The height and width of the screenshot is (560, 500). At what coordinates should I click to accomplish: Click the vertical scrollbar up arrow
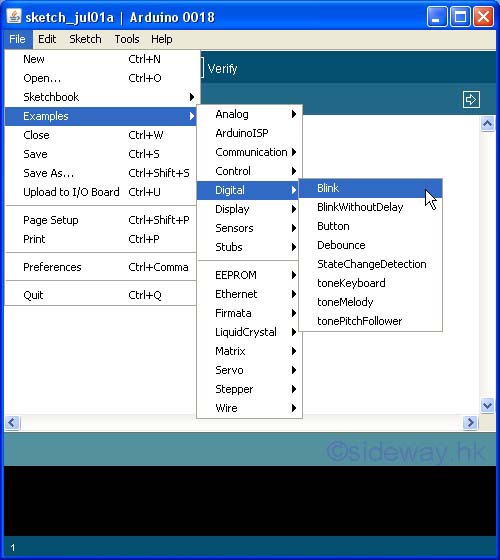488,124
